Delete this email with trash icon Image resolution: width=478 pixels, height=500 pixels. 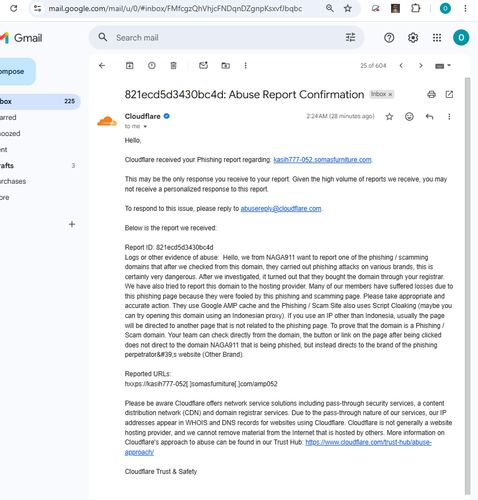pos(173,66)
